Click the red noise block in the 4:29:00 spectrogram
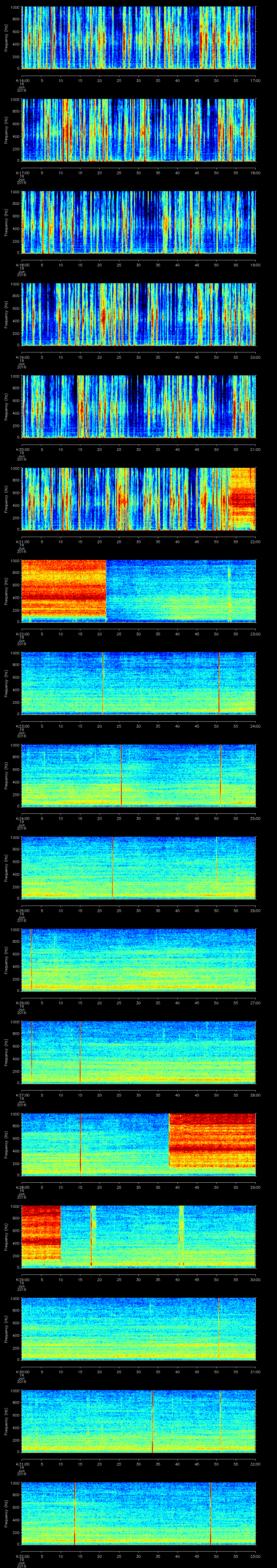This screenshot has height=1568, width=277. [x=41, y=1232]
